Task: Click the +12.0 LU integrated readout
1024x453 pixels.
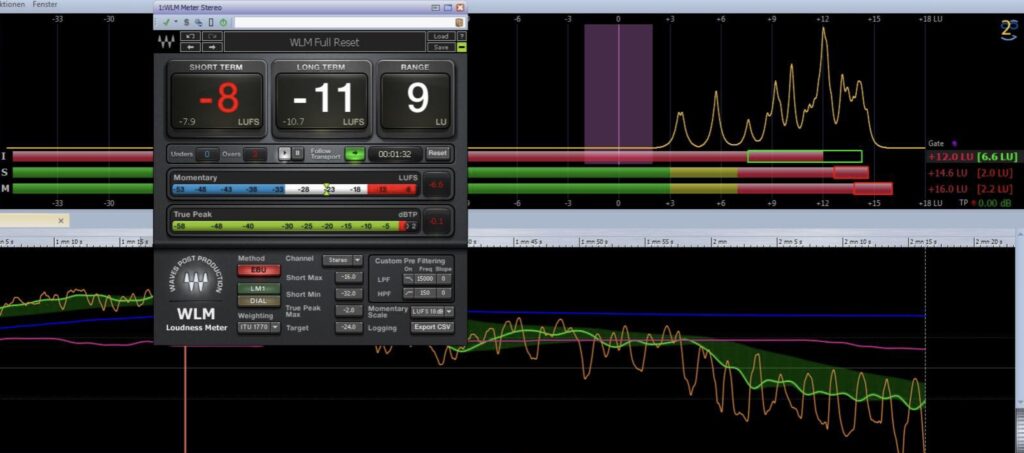Action: pos(951,157)
